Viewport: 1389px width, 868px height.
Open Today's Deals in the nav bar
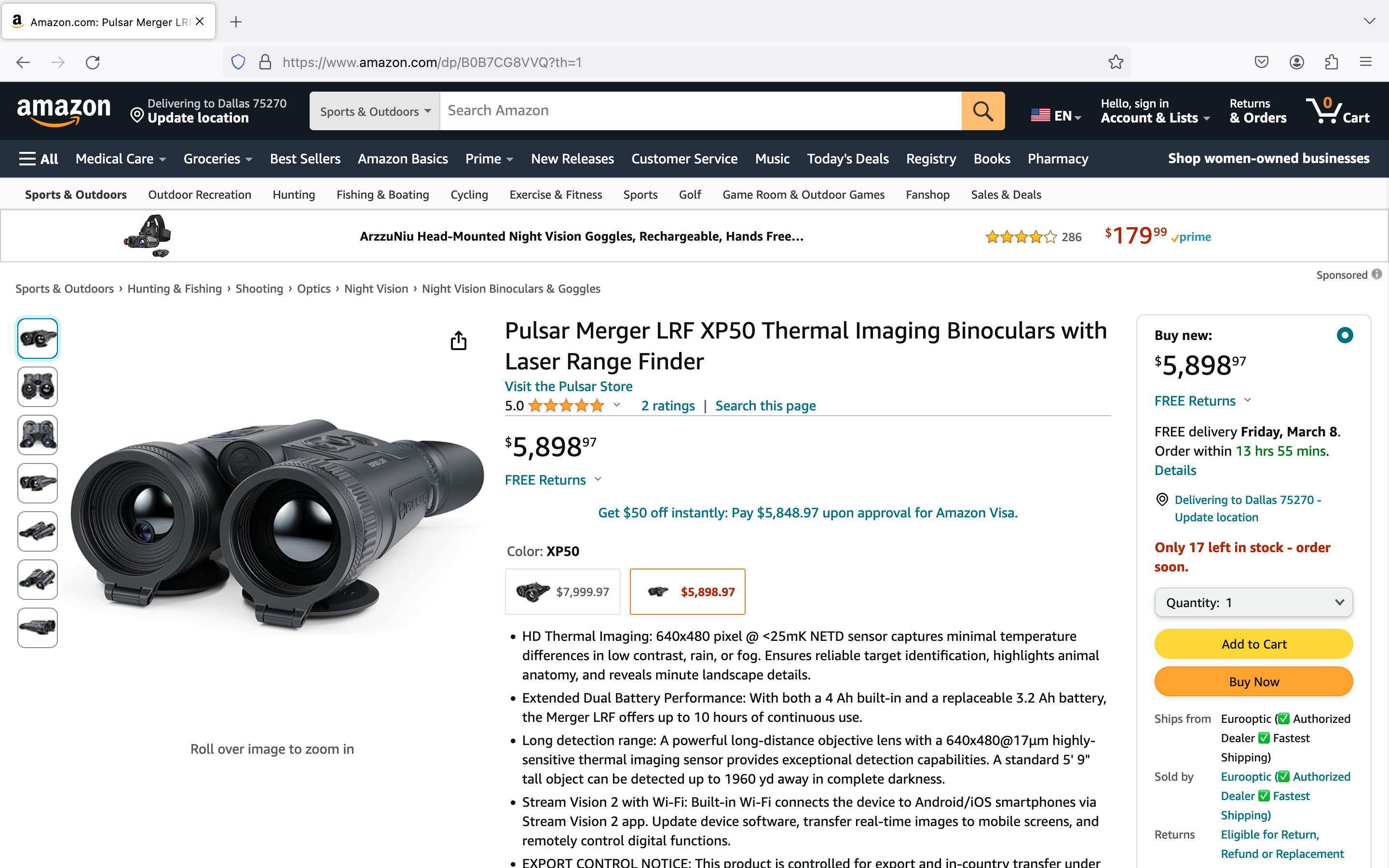click(x=848, y=159)
